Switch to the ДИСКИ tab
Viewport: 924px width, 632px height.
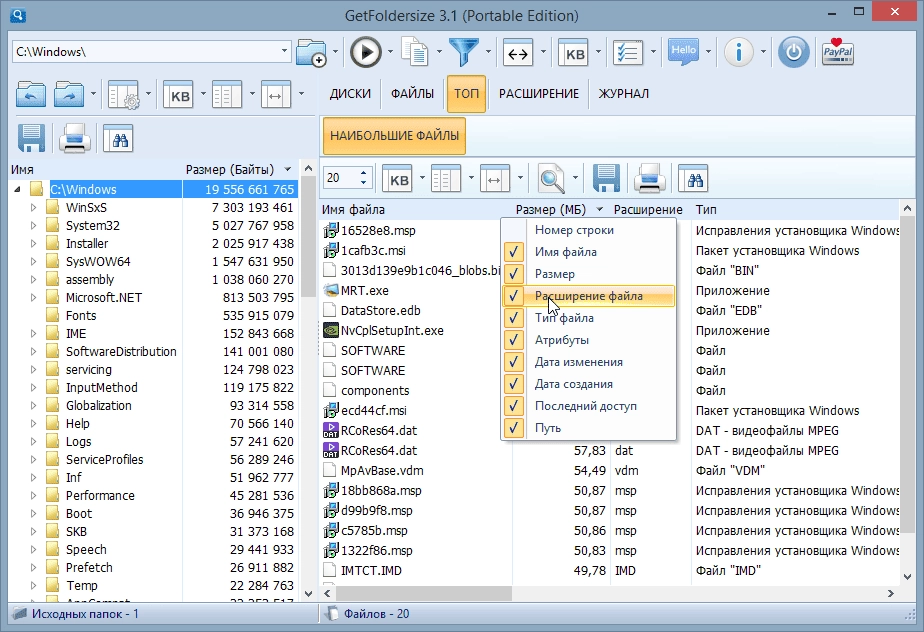pyautogui.click(x=350, y=94)
